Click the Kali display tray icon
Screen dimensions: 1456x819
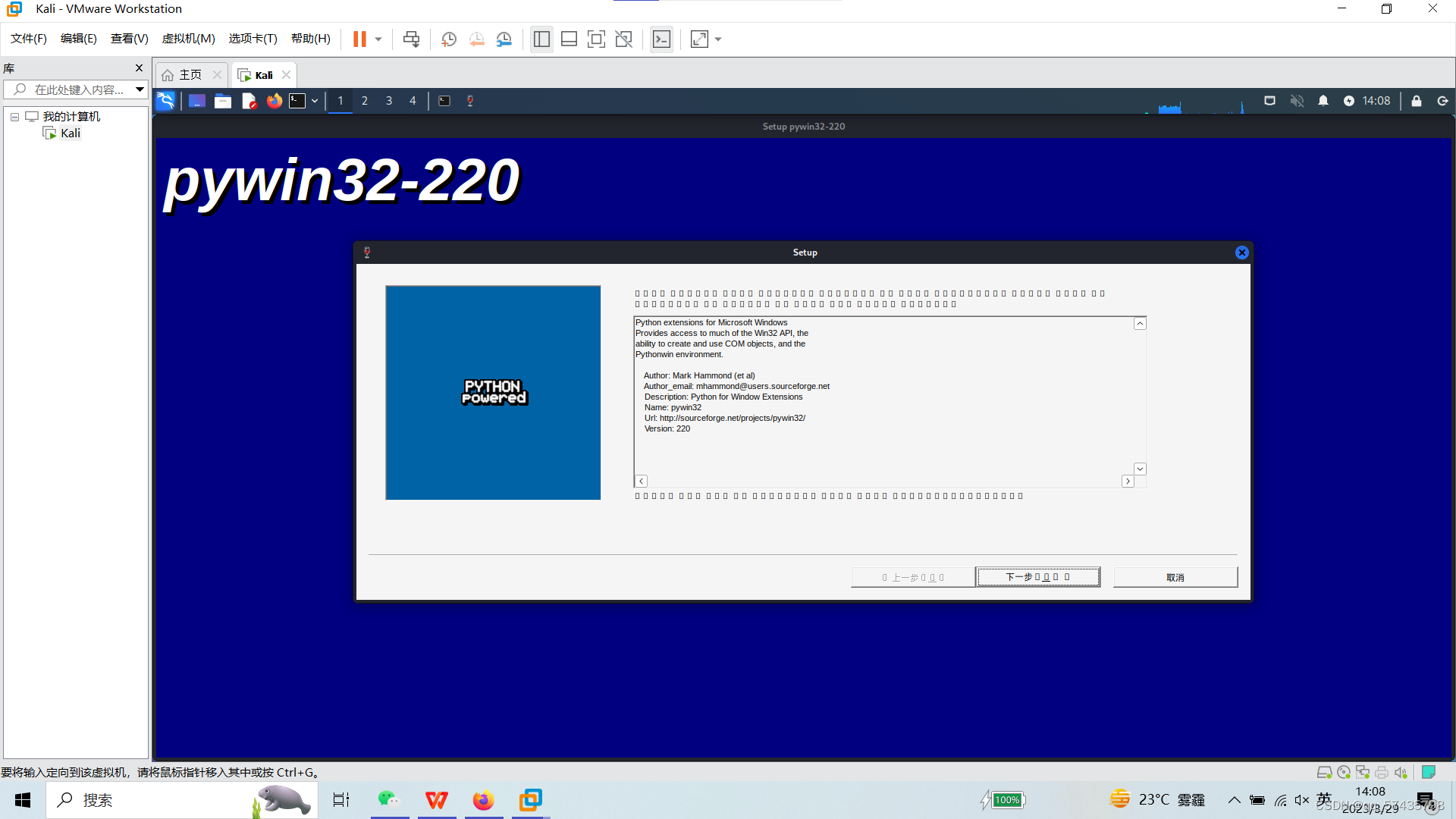[1269, 101]
